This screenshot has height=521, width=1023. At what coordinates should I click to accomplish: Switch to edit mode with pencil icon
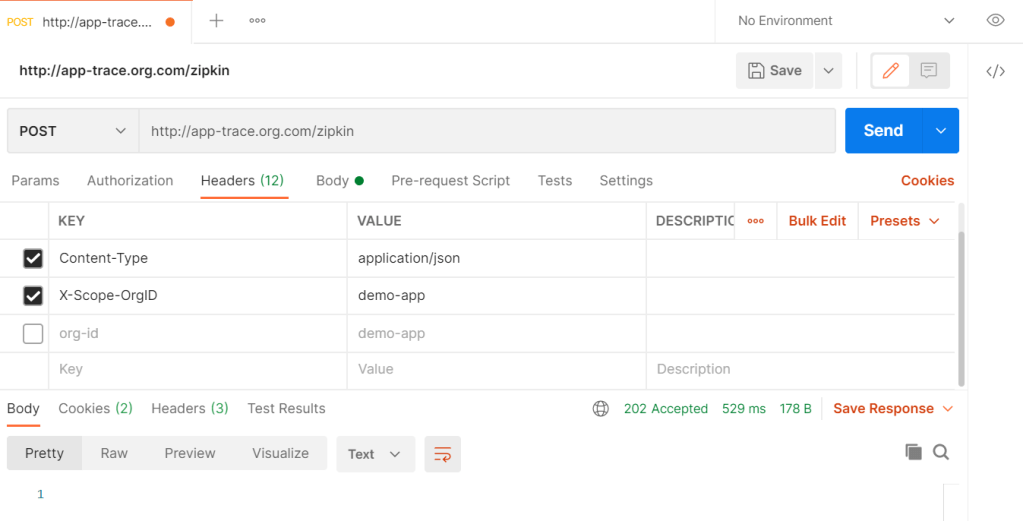click(890, 71)
